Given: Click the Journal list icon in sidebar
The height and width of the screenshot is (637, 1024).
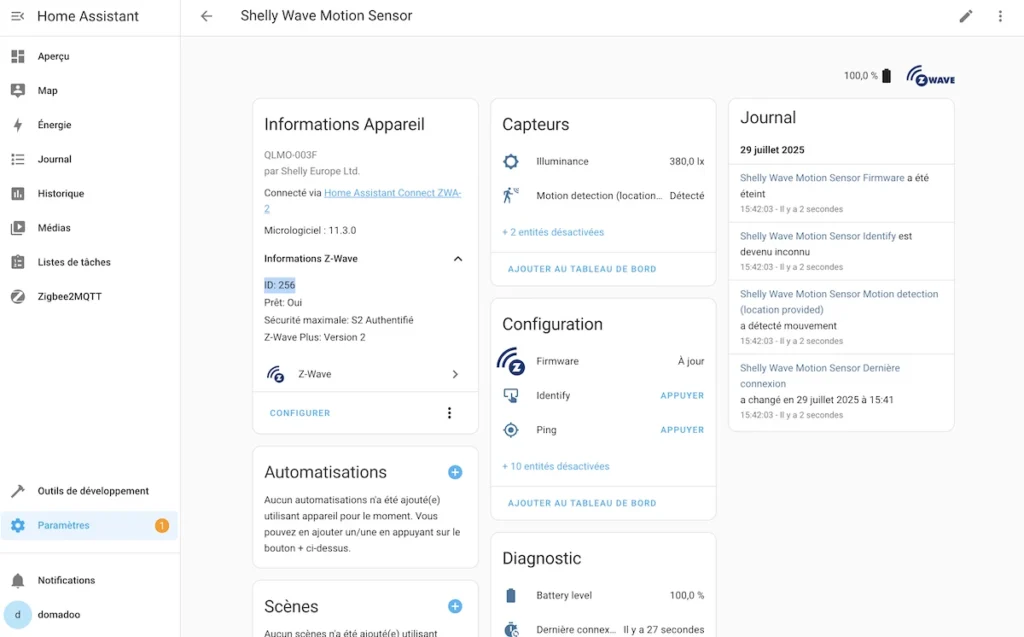Looking at the screenshot, I should [x=18, y=159].
